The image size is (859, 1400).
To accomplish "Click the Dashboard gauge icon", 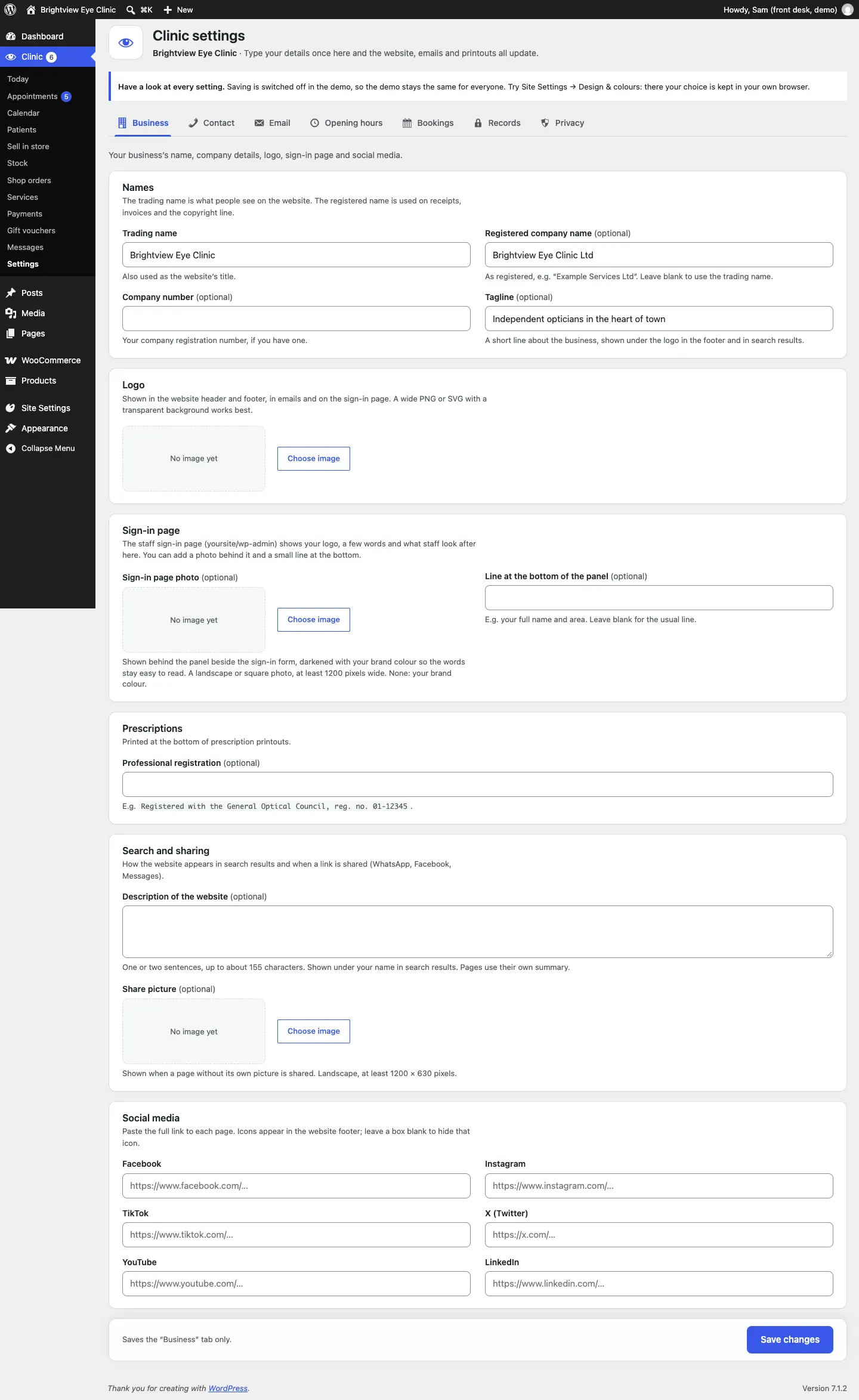I will (x=11, y=36).
